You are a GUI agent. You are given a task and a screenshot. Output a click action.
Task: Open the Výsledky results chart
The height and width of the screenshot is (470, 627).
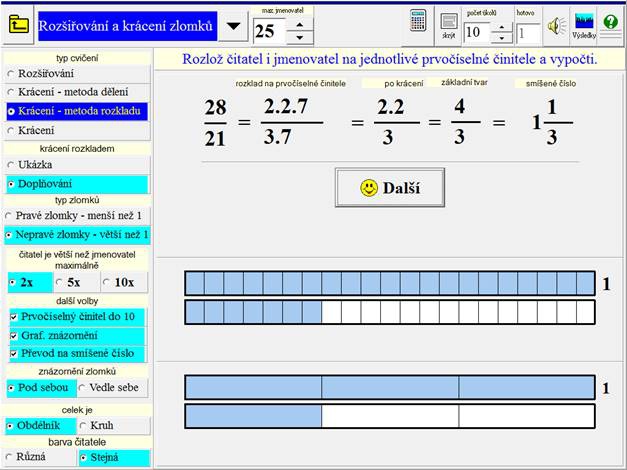click(584, 24)
